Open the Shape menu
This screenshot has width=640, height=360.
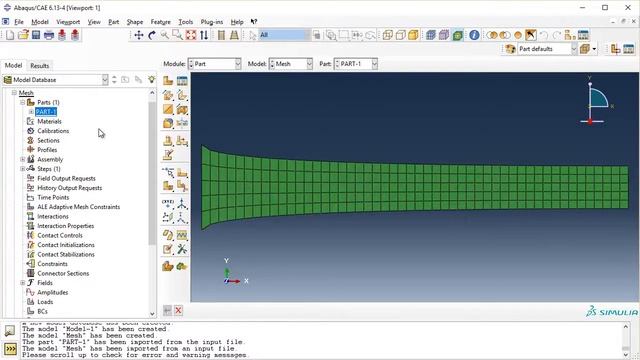click(x=135, y=22)
